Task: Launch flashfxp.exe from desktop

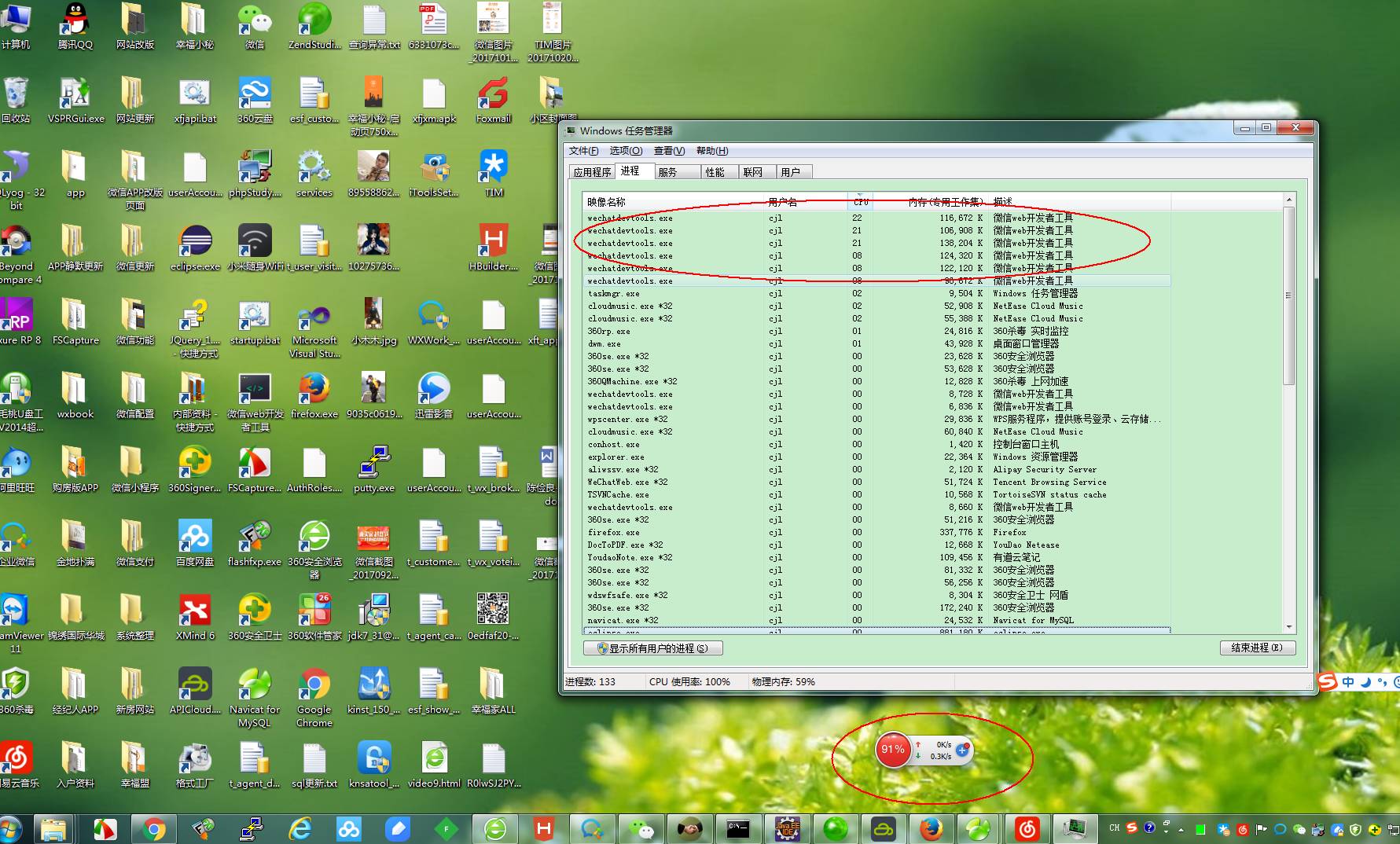Action: pyautogui.click(x=255, y=544)
